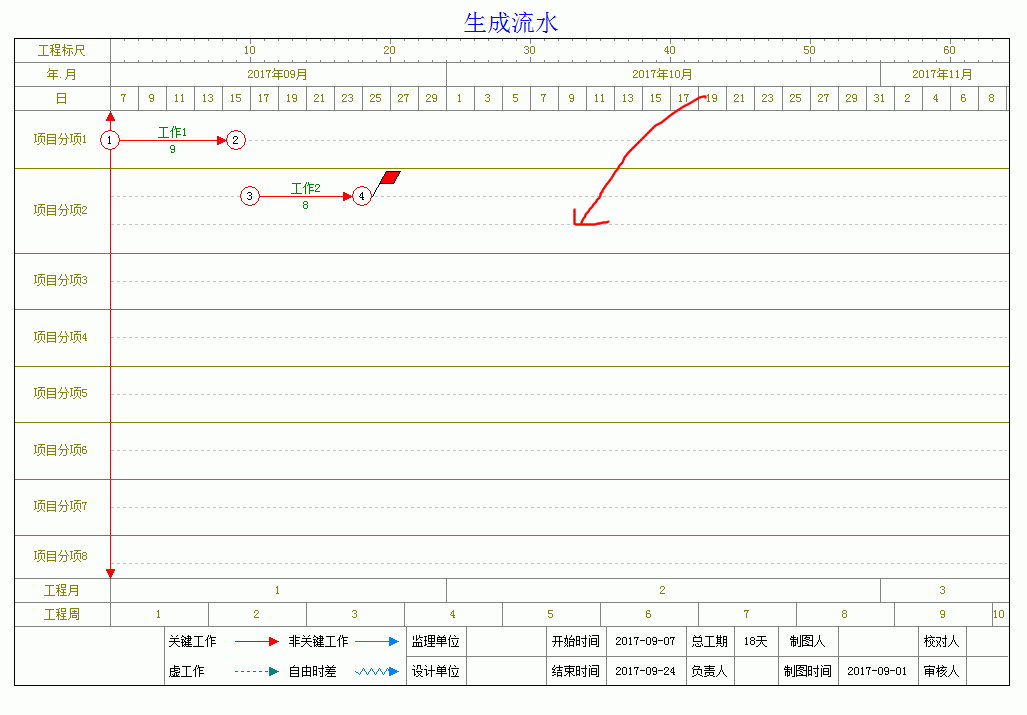The height and width of the screenshot is (715, 1027).
Task: Click the red 关键工作 arrow in legend
Action: [256, 642]
